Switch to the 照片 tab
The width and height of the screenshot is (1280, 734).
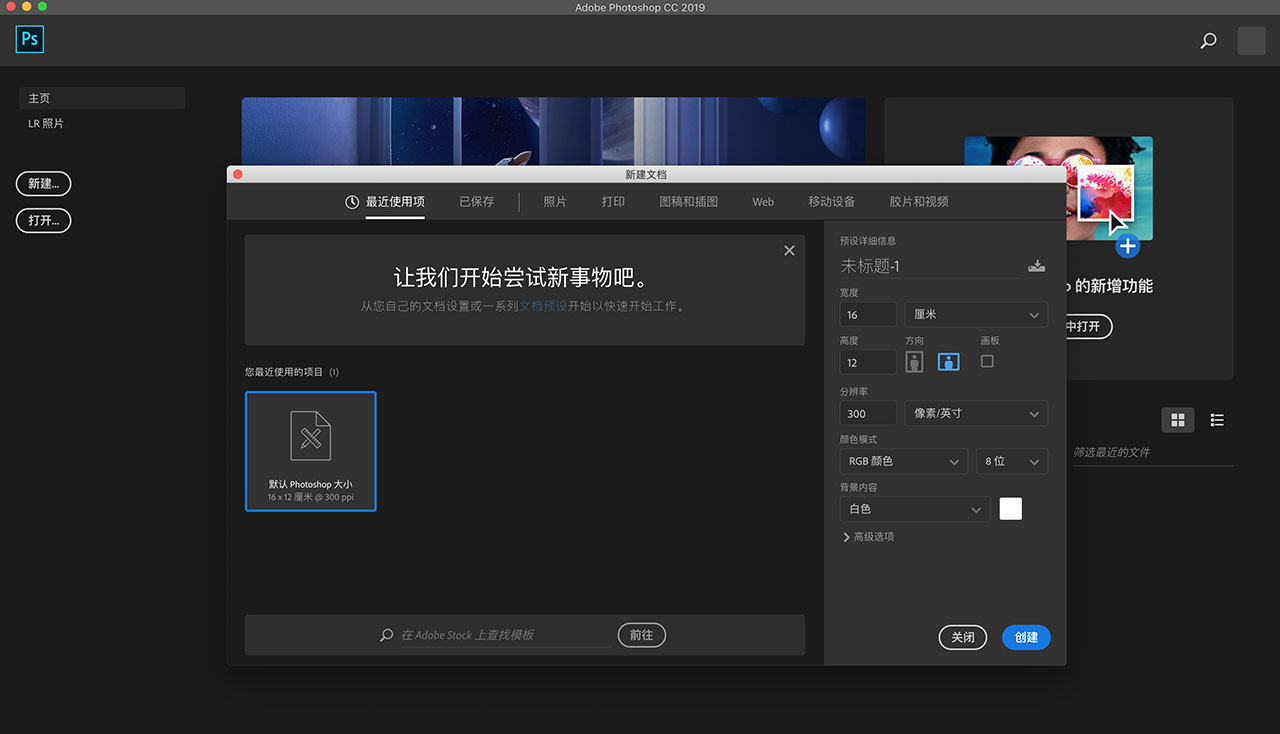click(x=555, y=202)
